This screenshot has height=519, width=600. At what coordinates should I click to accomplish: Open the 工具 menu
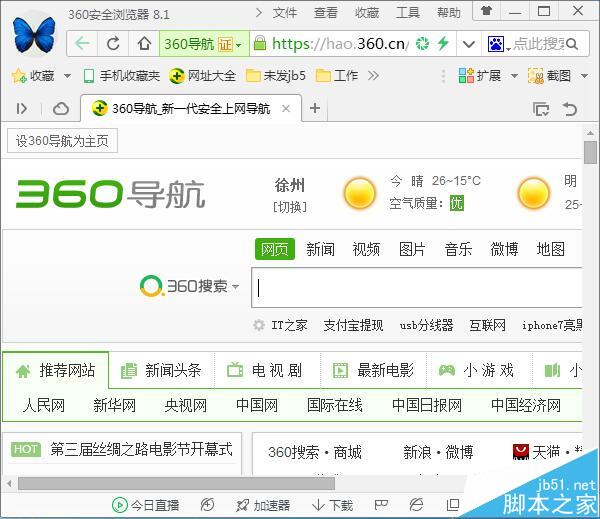pos(408,13)
